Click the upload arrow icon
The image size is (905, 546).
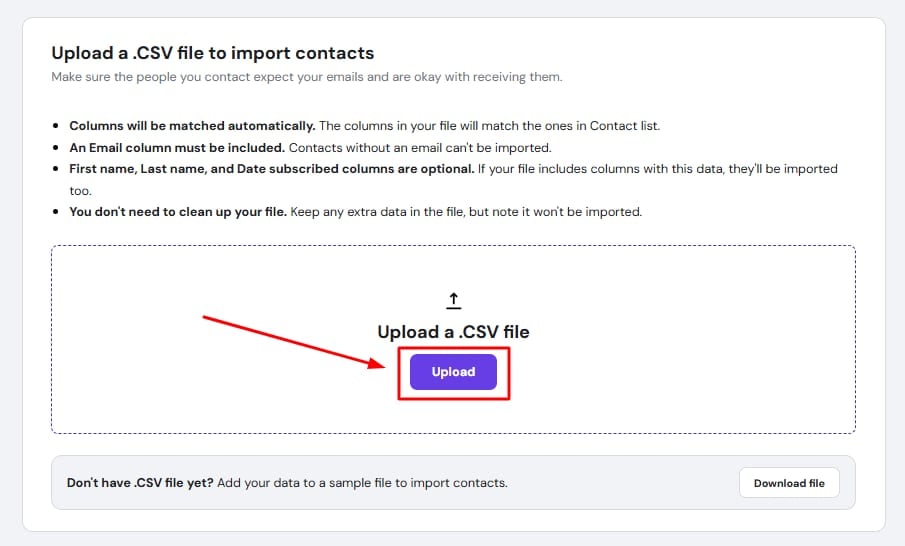[453, 300]
